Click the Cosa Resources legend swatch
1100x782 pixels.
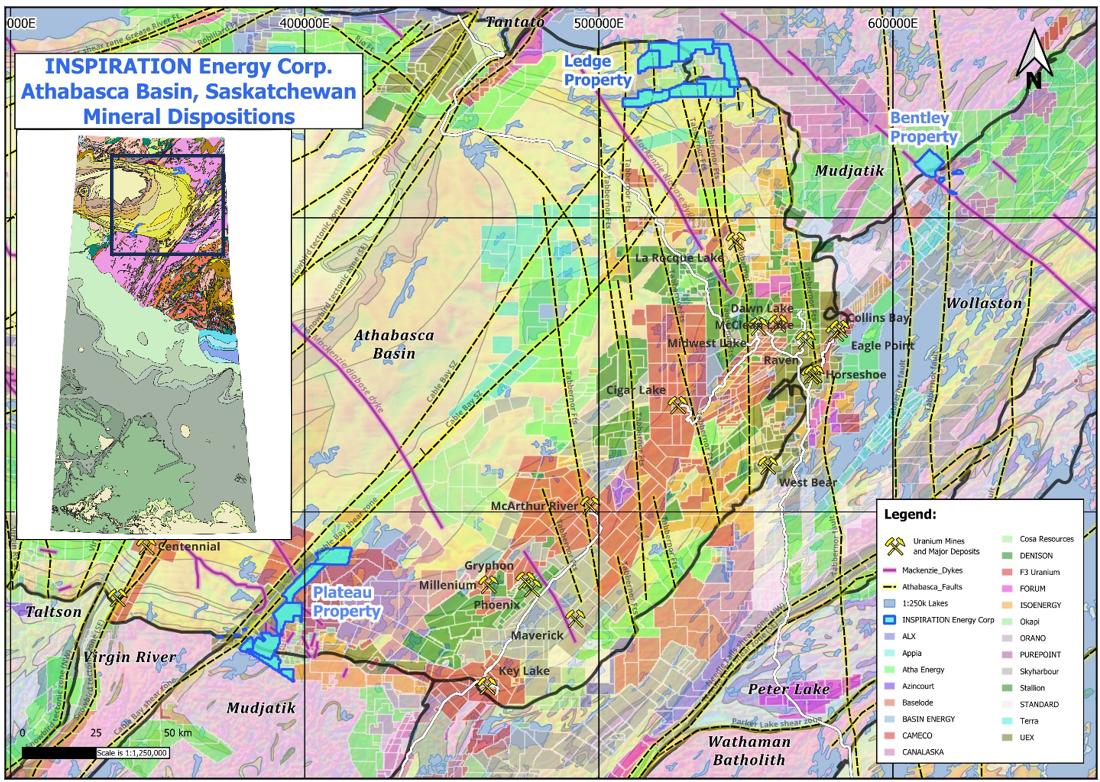1007,539
